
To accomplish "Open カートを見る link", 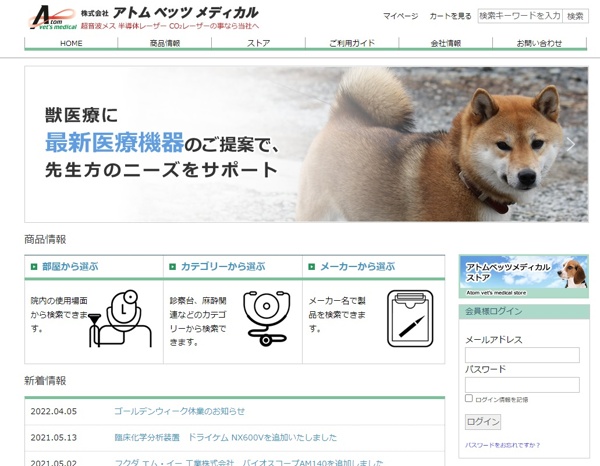I will point(450,16).
